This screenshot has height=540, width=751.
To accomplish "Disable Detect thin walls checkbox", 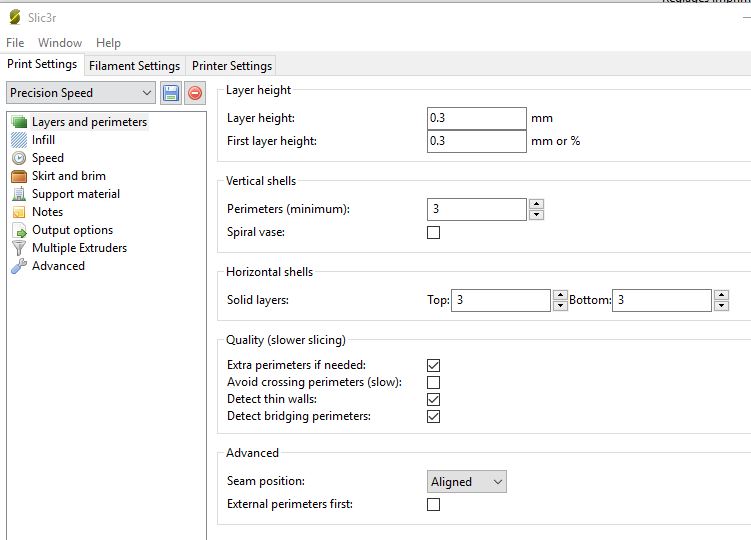I will (x=433, y=399).
